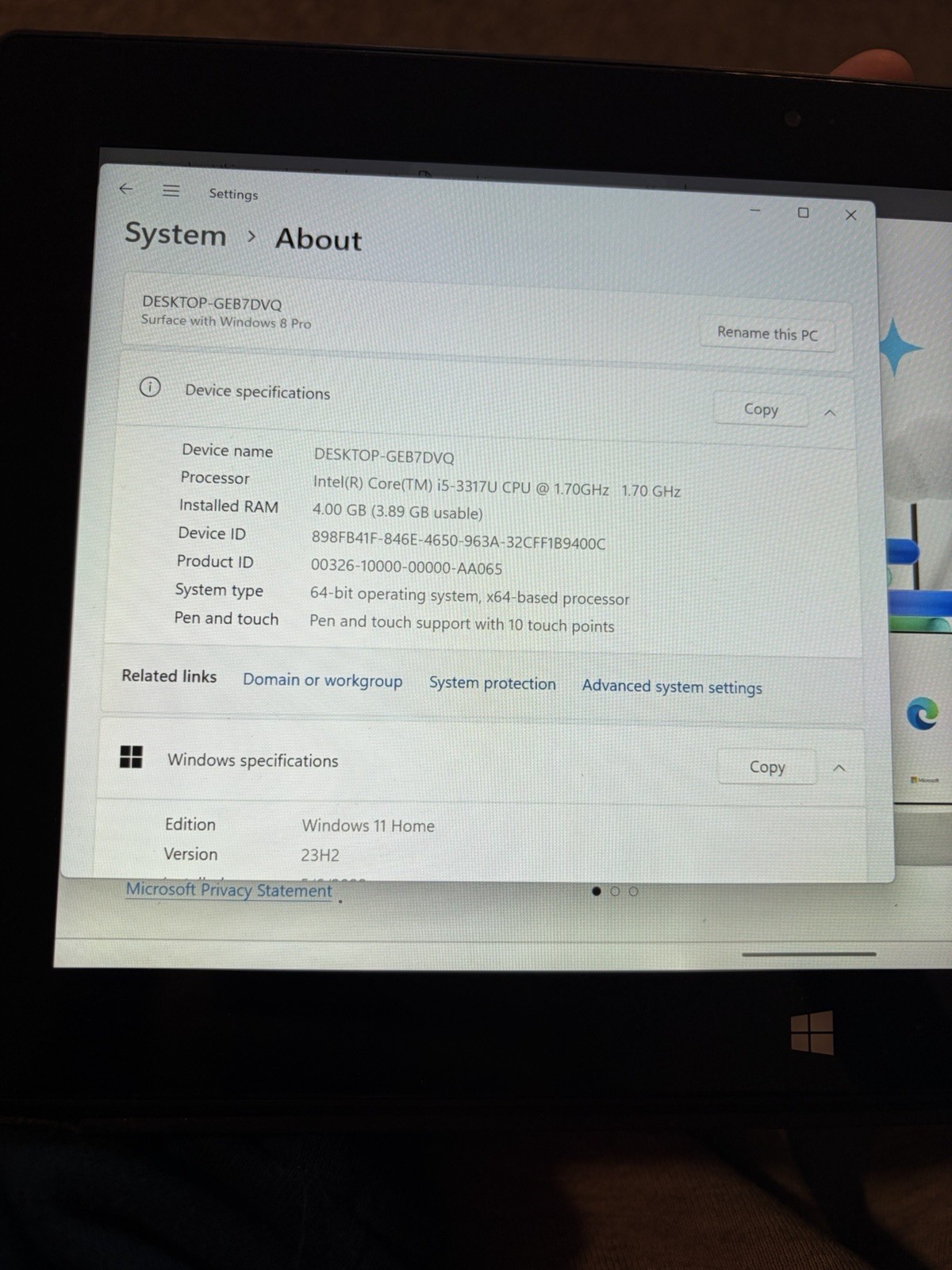Select the first page indicator dot
Screen dimensions: 952x1270
(x=596, y=891)
